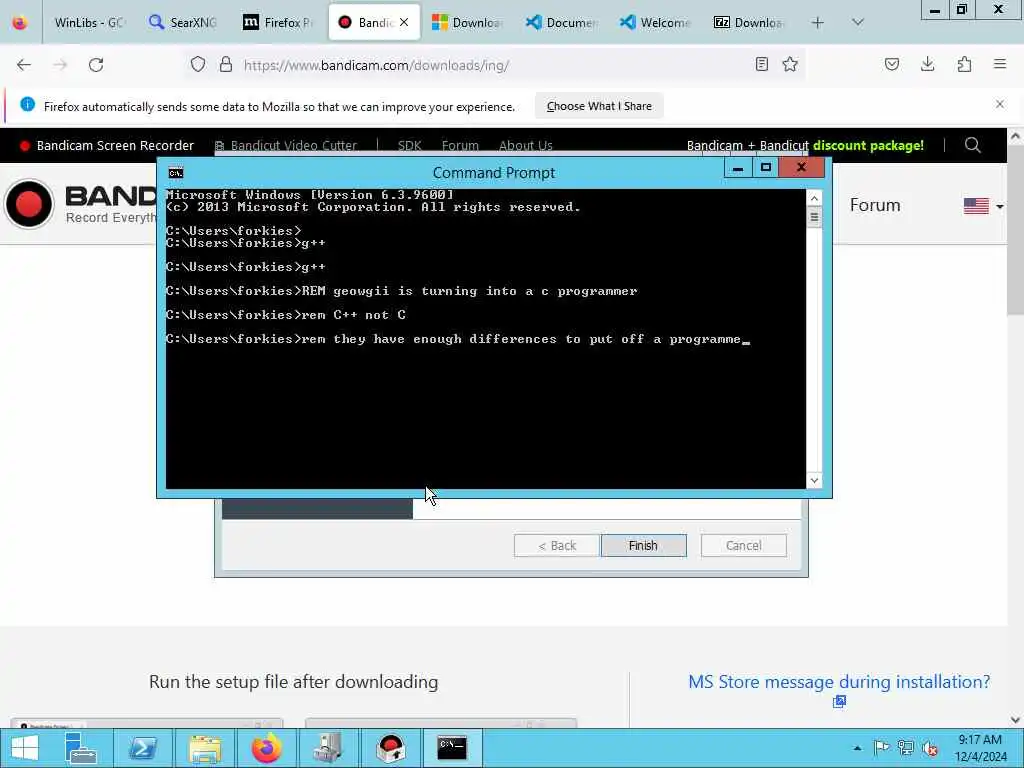Open Pocket save icon
This screenshot has width=1024, height=768.
click(x=891, y=64)
